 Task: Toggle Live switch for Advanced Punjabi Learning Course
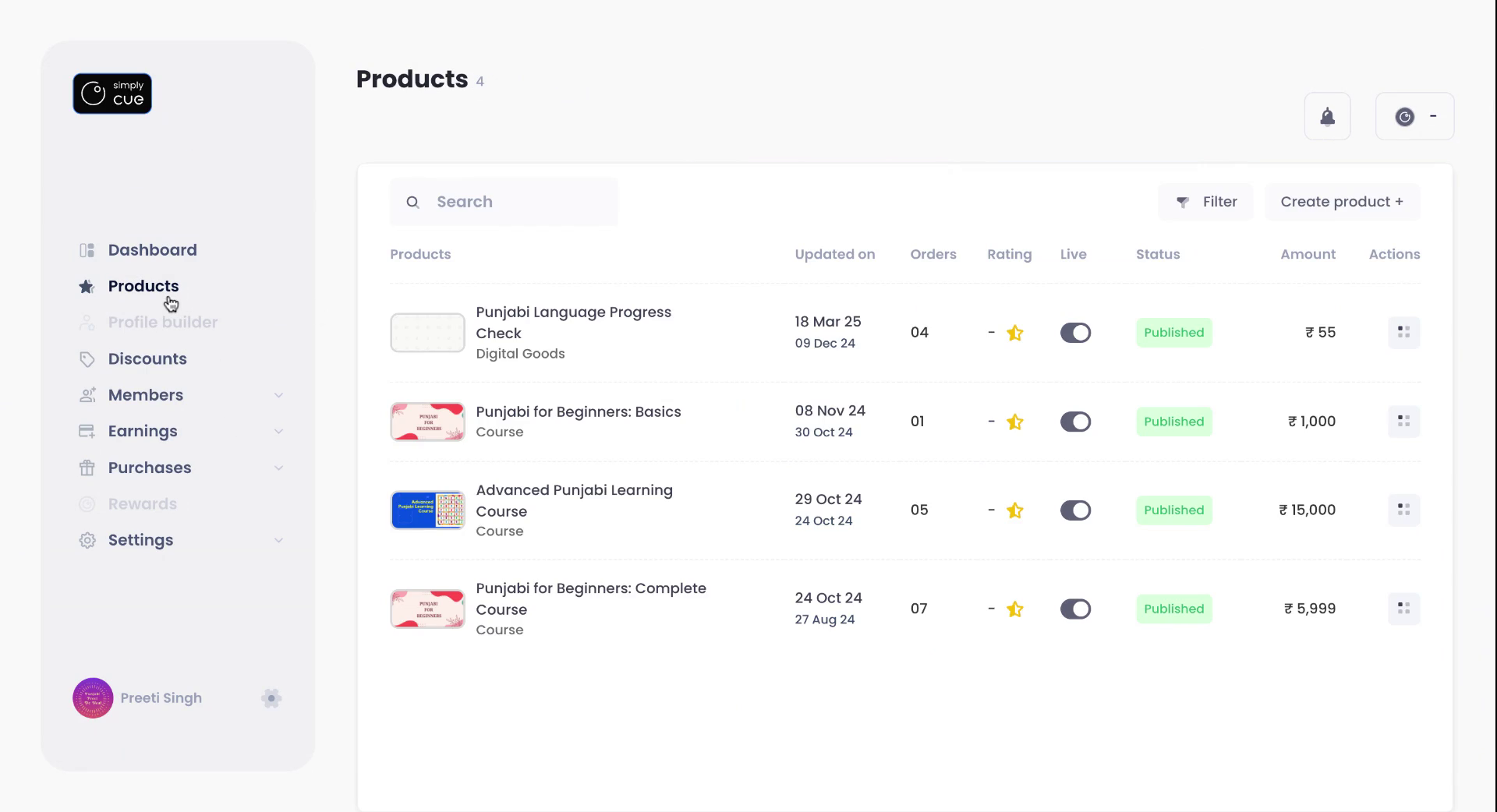[x=1075, y=510]
